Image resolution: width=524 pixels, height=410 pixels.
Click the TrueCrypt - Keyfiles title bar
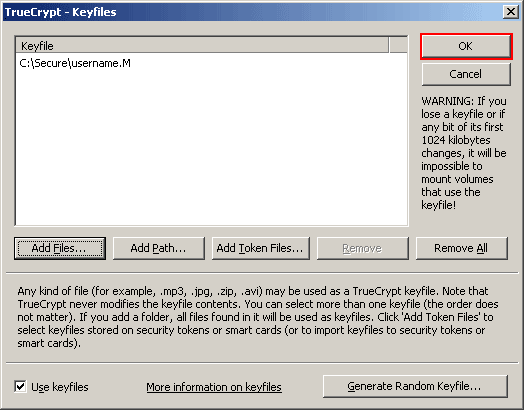[x=251, y=12]
